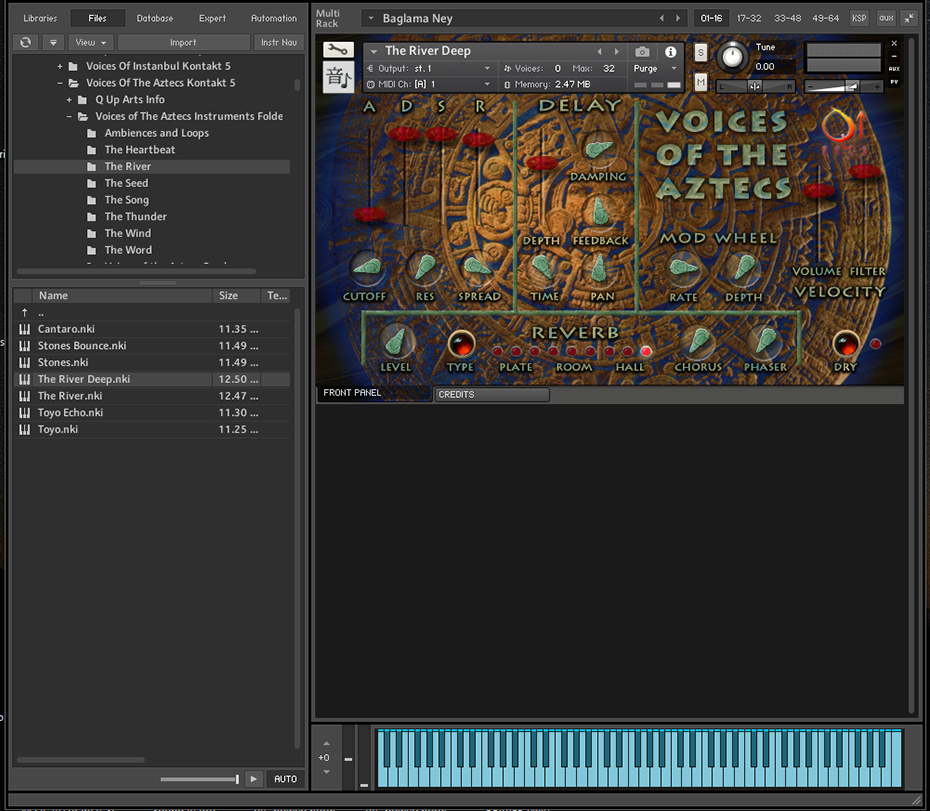The height and width of the screenshot is (811, 930).
Task: Toggle the LED beside the DRY knob
Action: click(x=875, y=344)
